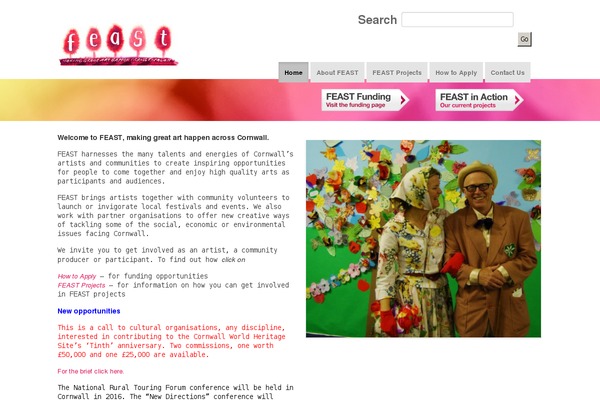Screen dimensions: 600x400
Task: Open the Contact Us tab
Action: [507, 72]
